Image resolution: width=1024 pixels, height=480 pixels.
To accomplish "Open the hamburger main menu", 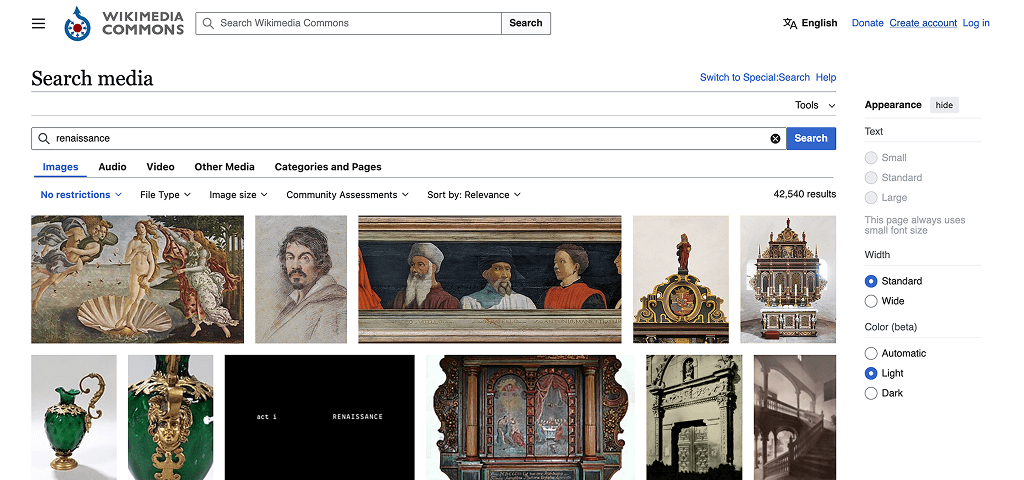I will (x=39, y=24).
